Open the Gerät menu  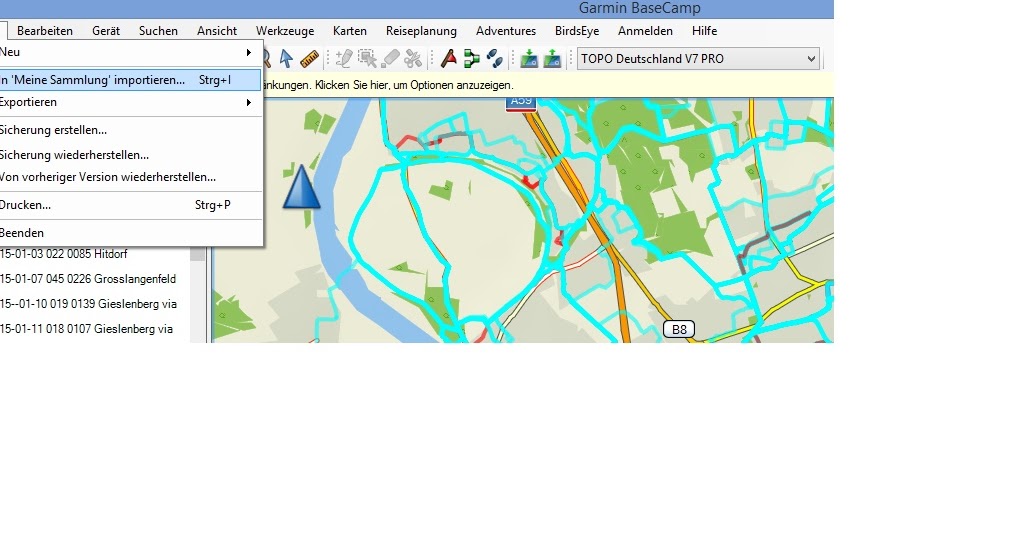coord(105,31)
